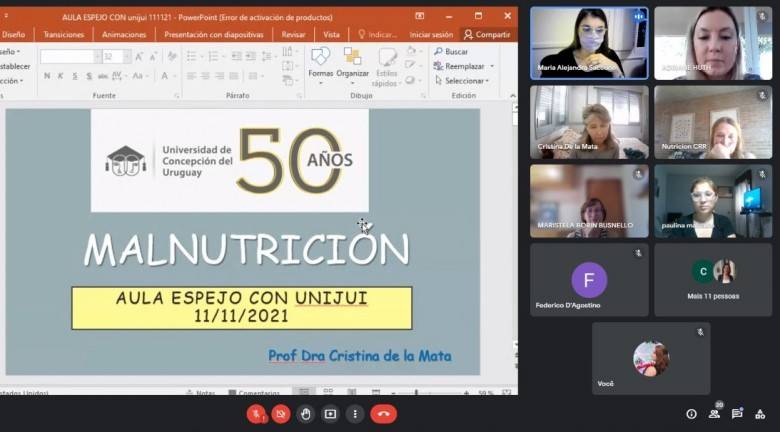Open the Animaciones ribbon tab
Viewport: 780px width, 432px height.
[x=124, y=34]
